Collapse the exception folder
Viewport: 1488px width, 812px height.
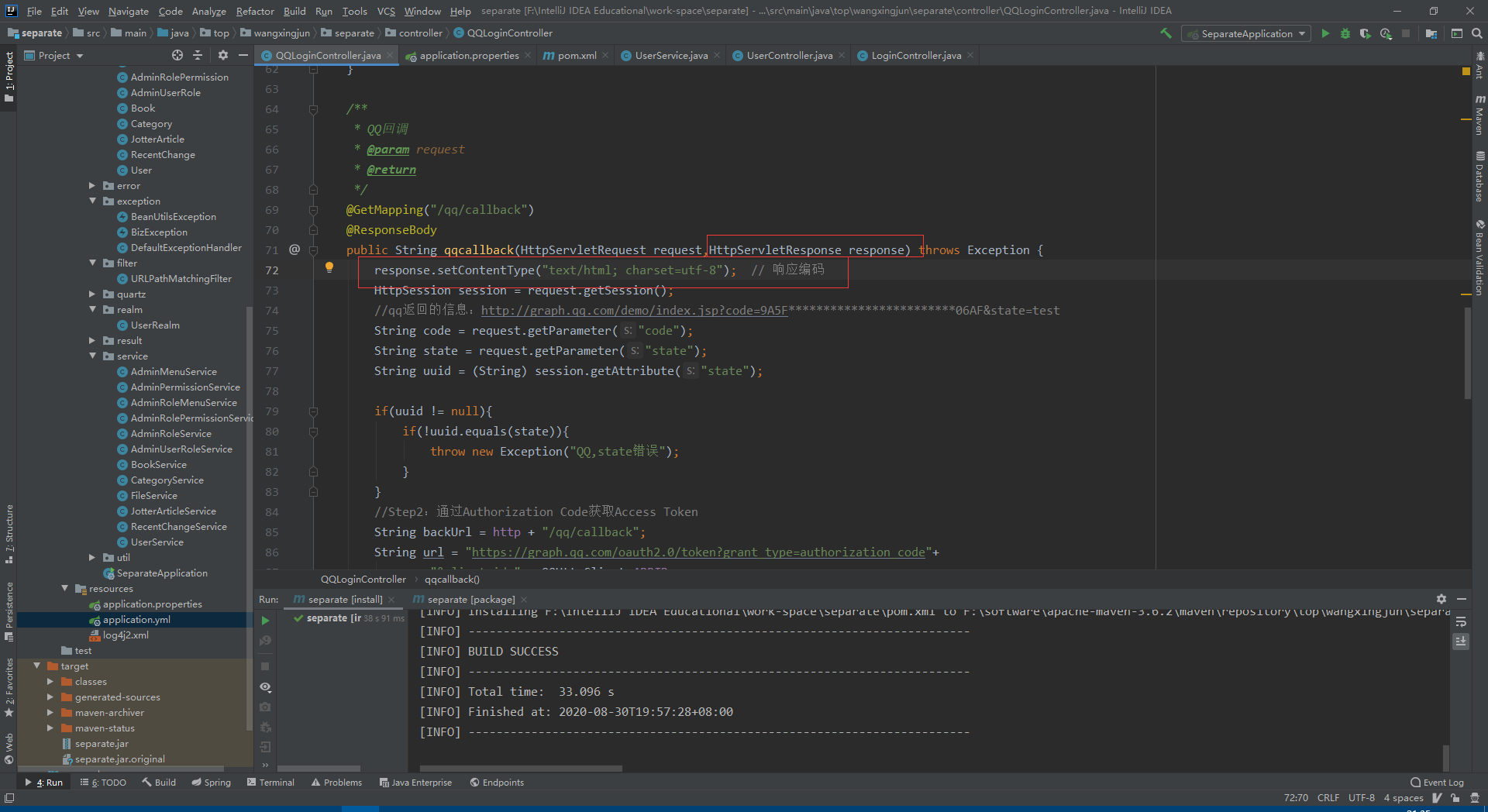coord(92,201)
